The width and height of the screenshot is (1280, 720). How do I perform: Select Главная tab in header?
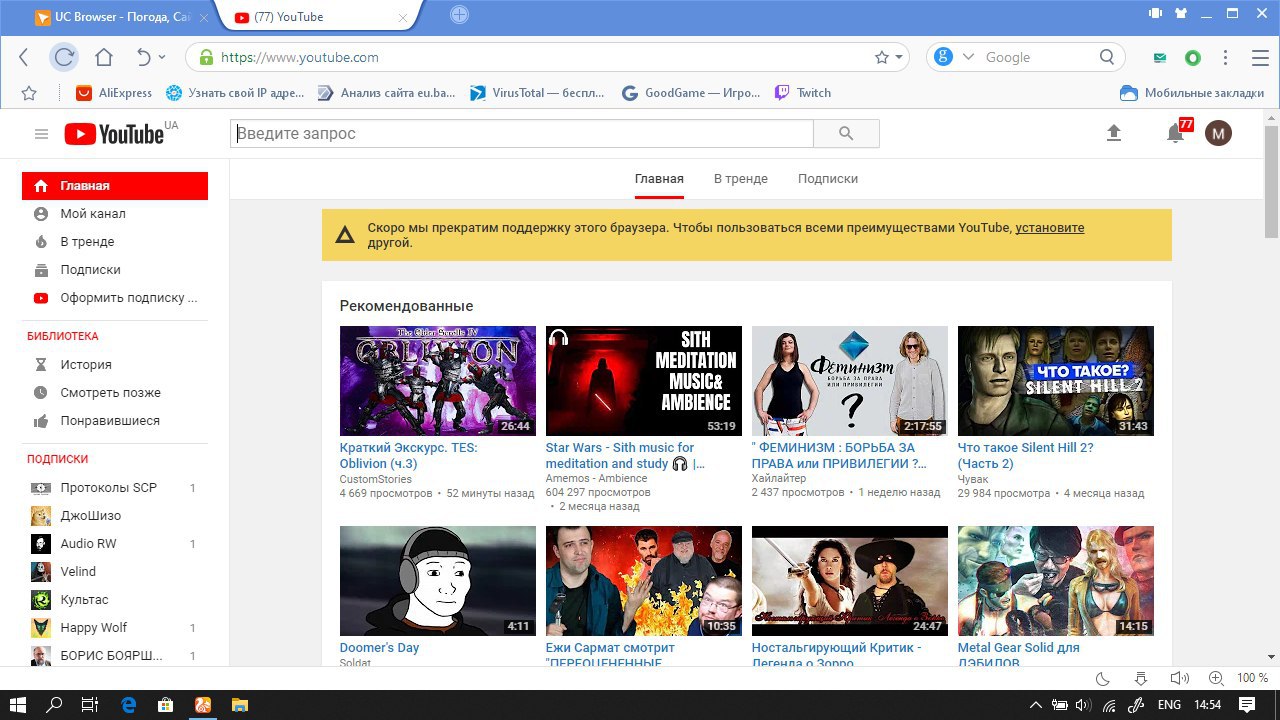point(659,179)
